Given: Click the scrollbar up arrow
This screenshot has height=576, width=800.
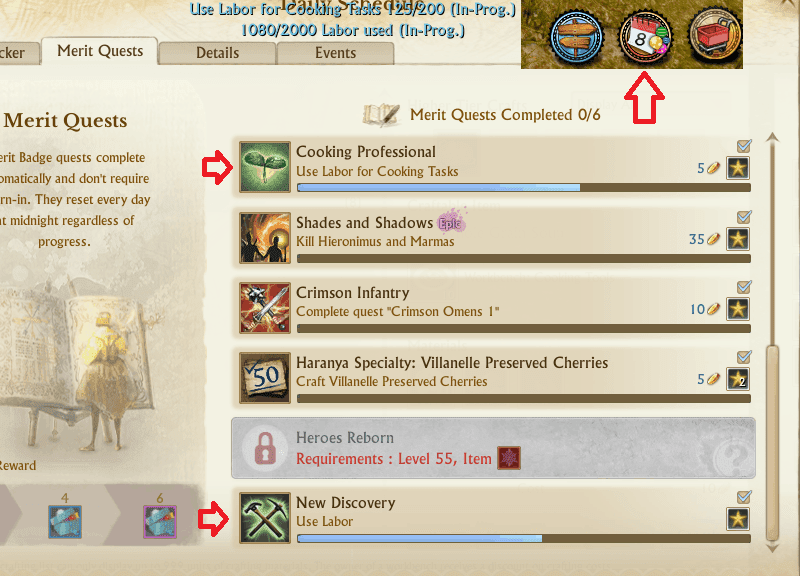Looking at the screenshot, I should [772, 137].
